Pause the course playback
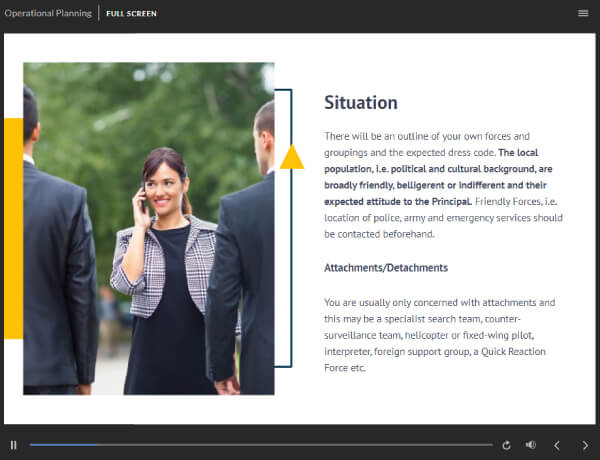The height and width of the screenshot is (460, 600). 13,445
